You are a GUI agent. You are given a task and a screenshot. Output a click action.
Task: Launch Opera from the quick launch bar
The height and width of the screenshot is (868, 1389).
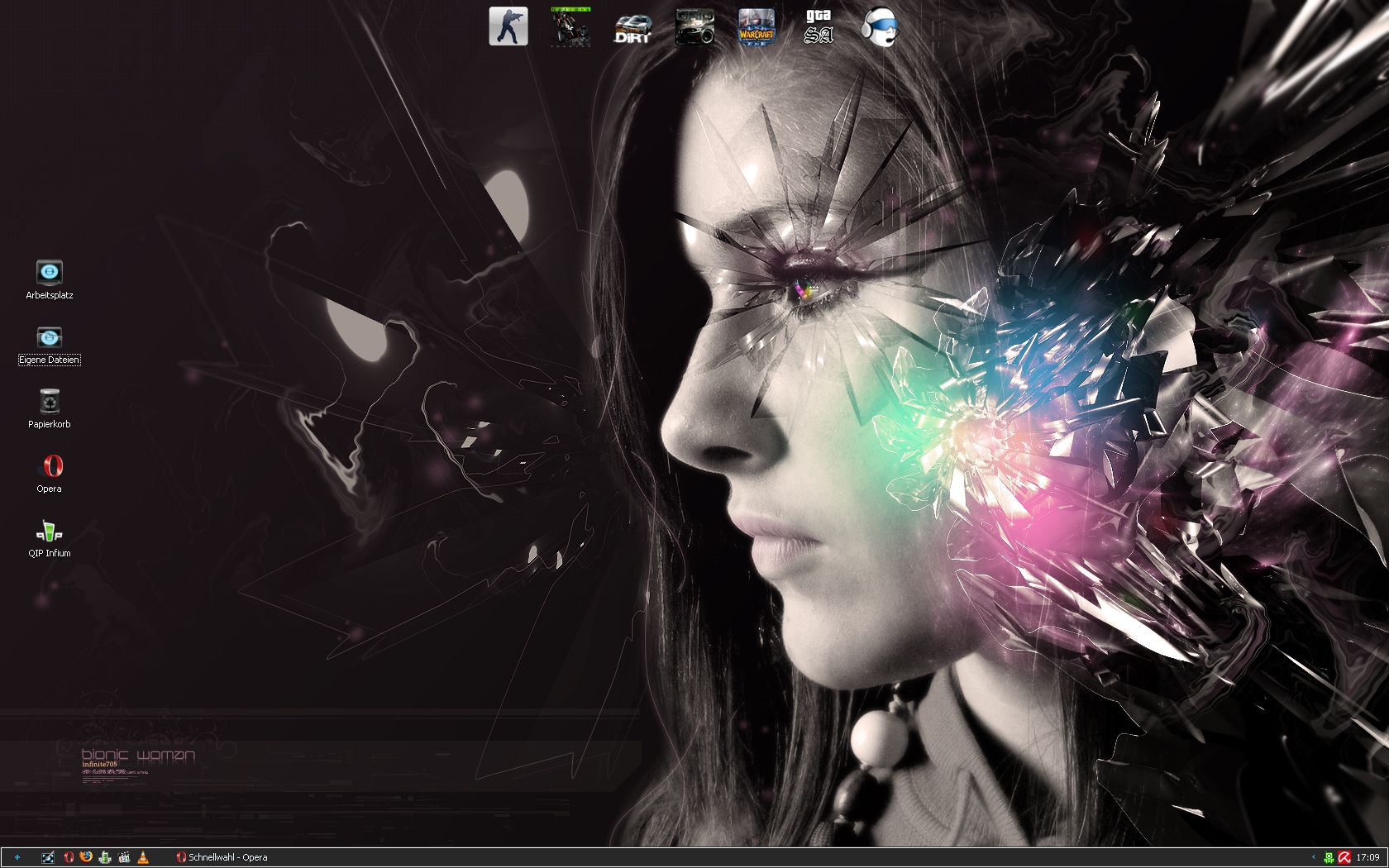[x=69, y=857]
